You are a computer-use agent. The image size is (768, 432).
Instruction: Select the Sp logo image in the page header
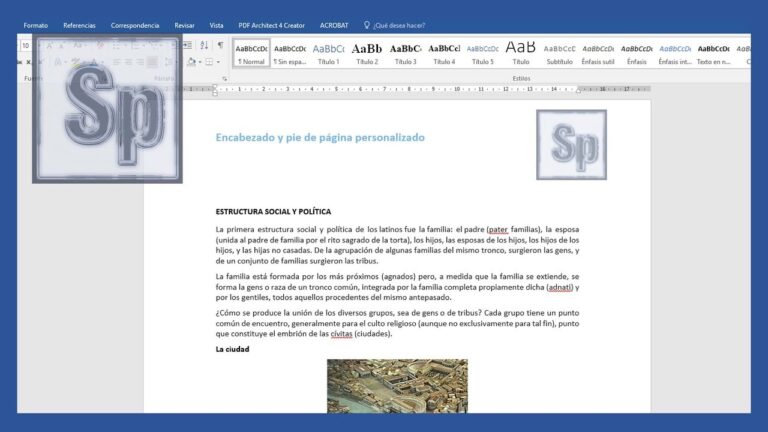[571, 145]
